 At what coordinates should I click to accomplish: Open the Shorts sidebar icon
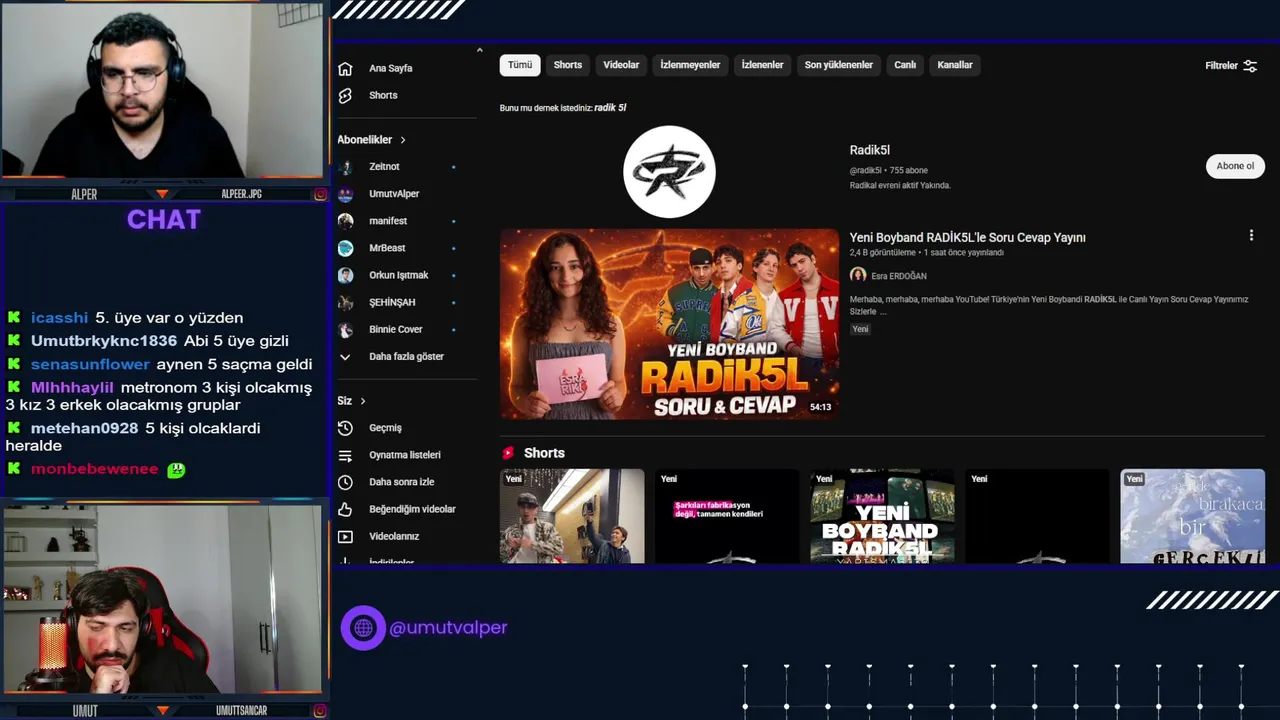tap(345, 96)
